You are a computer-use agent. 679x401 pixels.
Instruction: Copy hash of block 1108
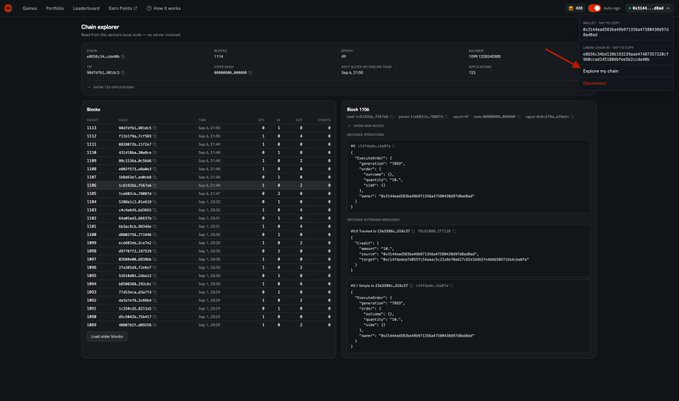[155, 169]
